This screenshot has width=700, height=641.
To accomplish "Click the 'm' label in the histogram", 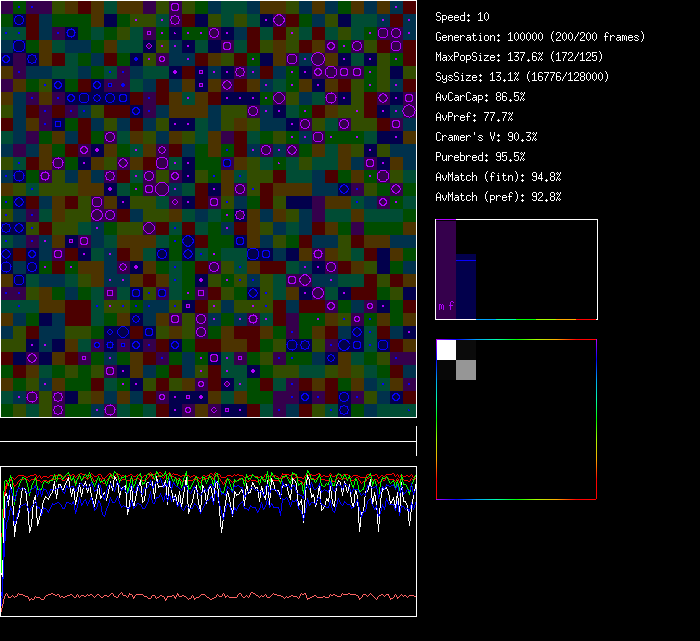I will pyautogui.click(x=442, y=307).
